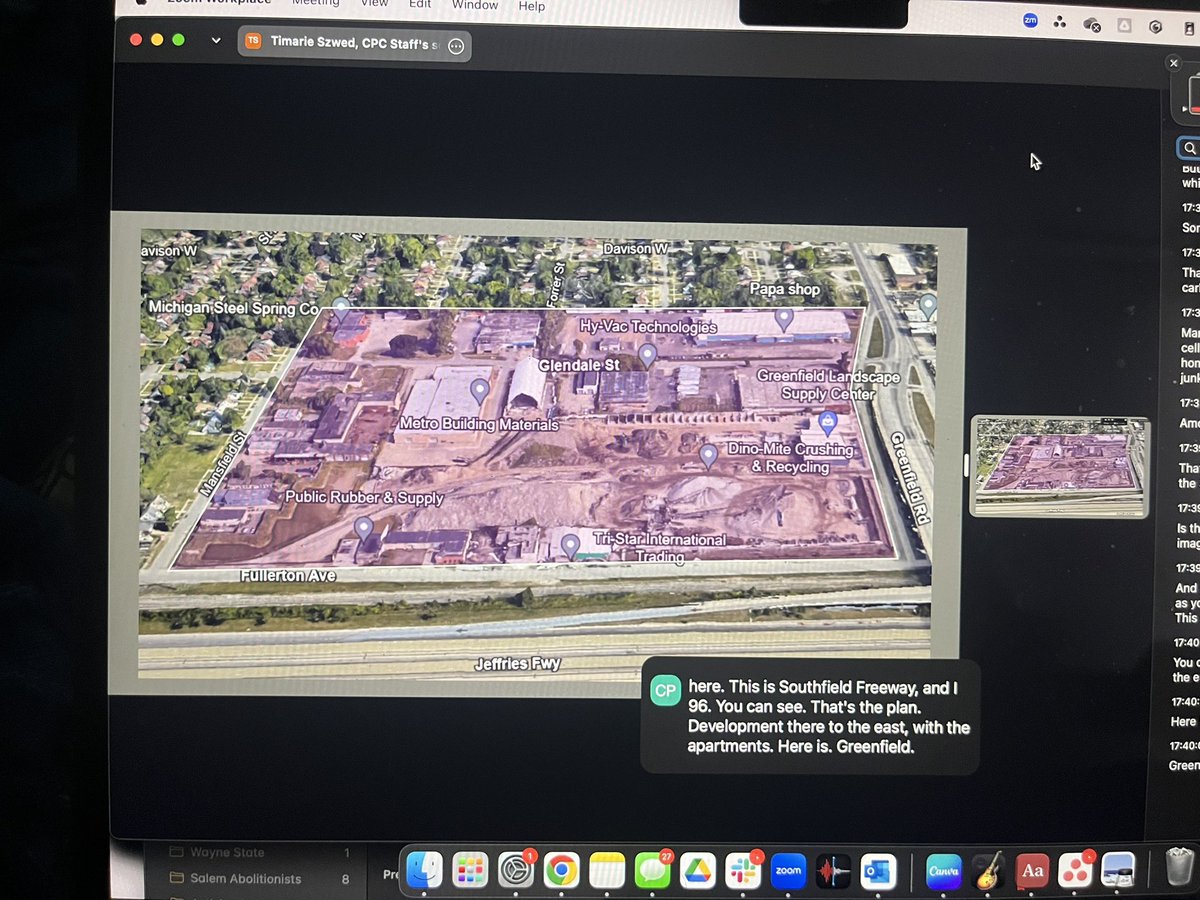This screenshot has width=1200, height=900.
Task: Open GarageBand guitar icon in dock
Action: pyautogui.click(x=989, y=871)
